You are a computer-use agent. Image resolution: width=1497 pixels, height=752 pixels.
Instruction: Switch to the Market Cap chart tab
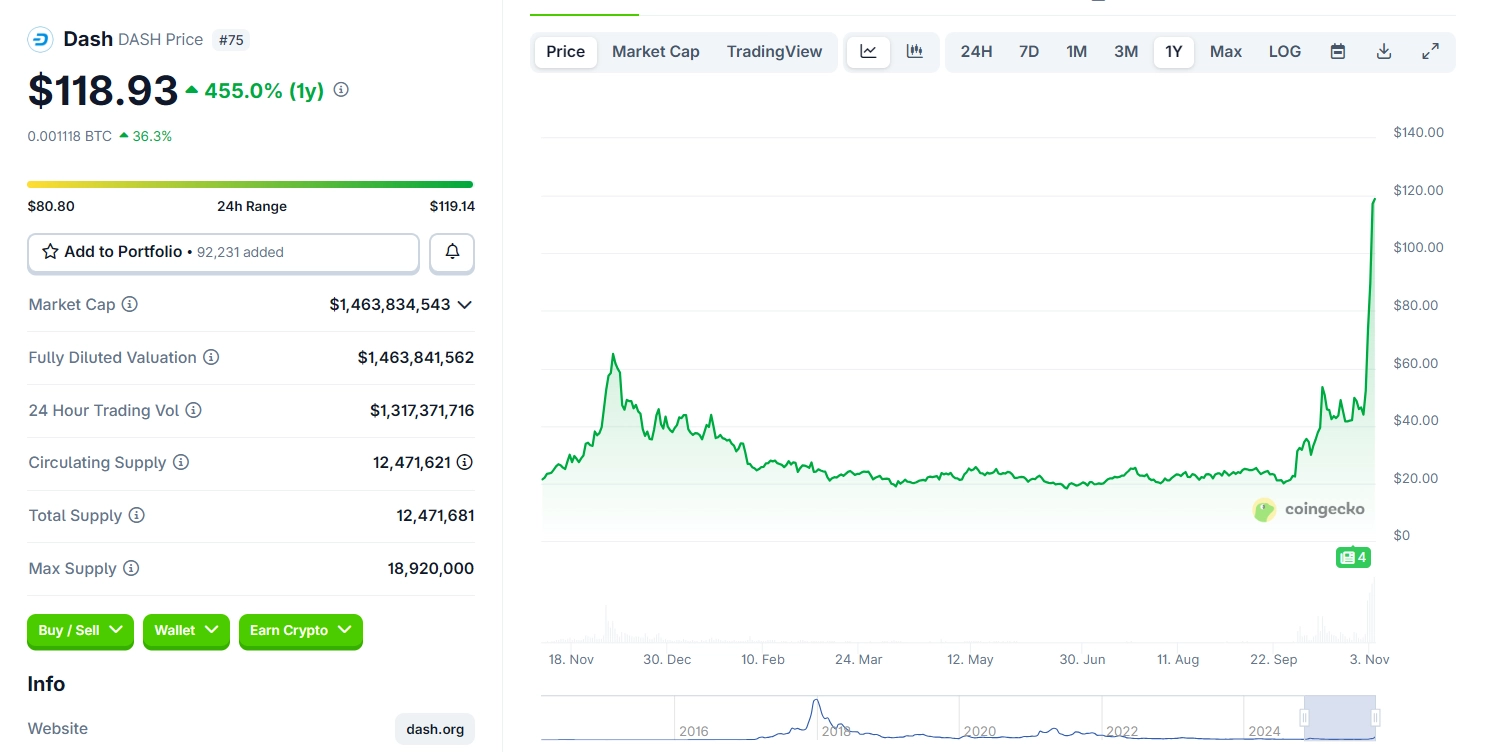655,52
